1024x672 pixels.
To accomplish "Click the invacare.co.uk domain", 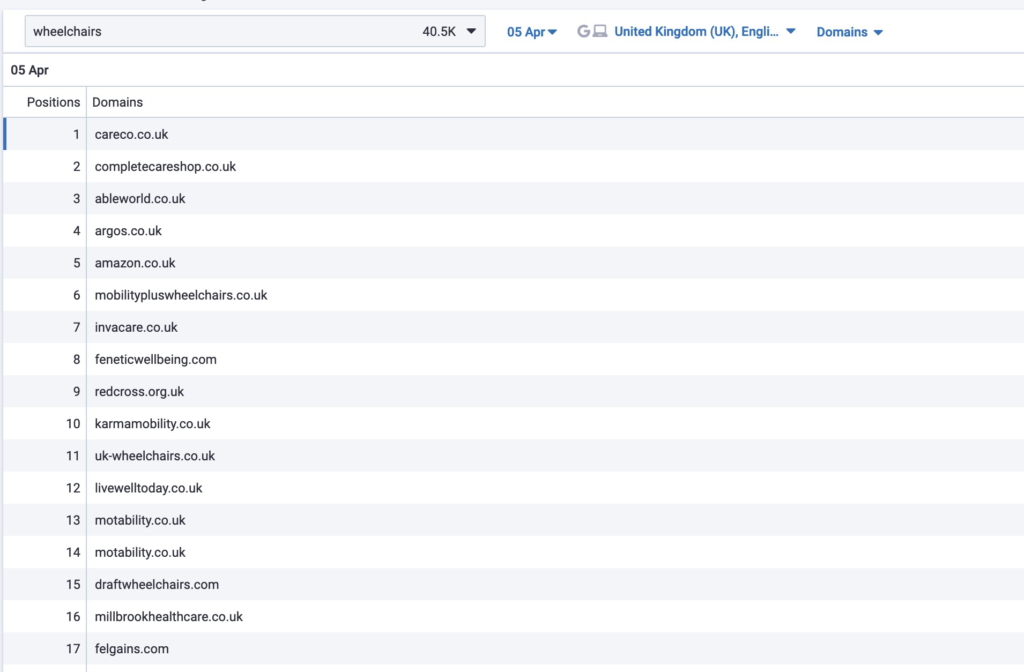I will coord(136,327).
